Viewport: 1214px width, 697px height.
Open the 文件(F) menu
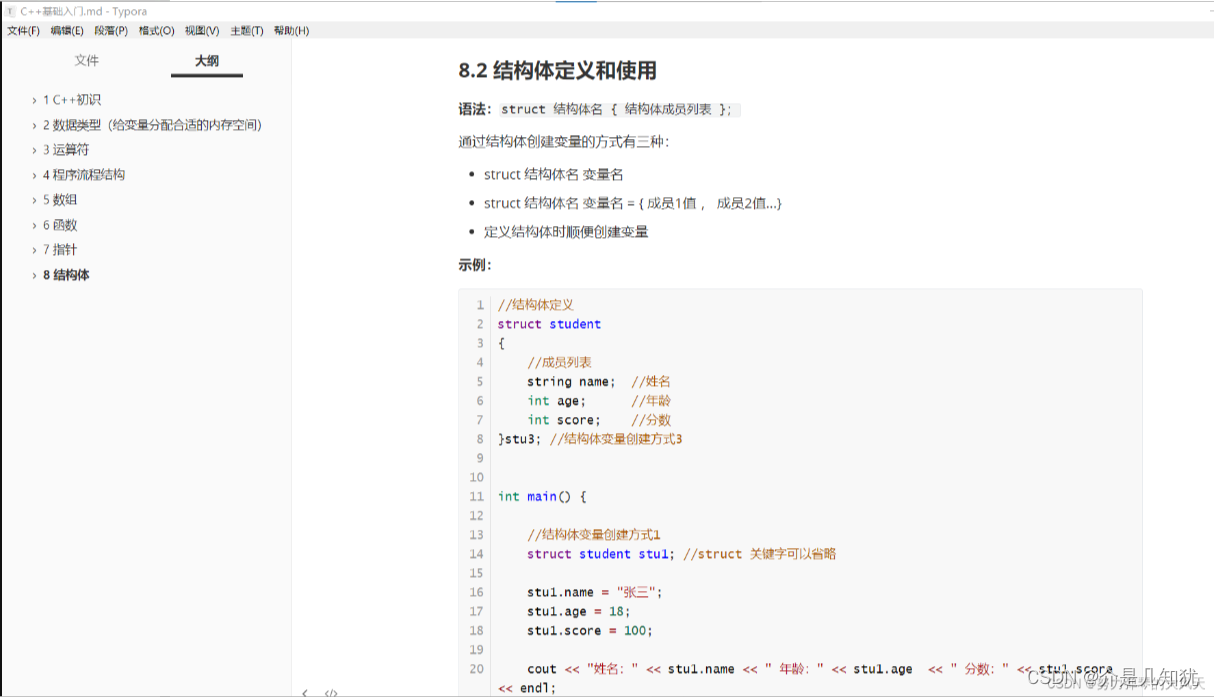[23, 31]
